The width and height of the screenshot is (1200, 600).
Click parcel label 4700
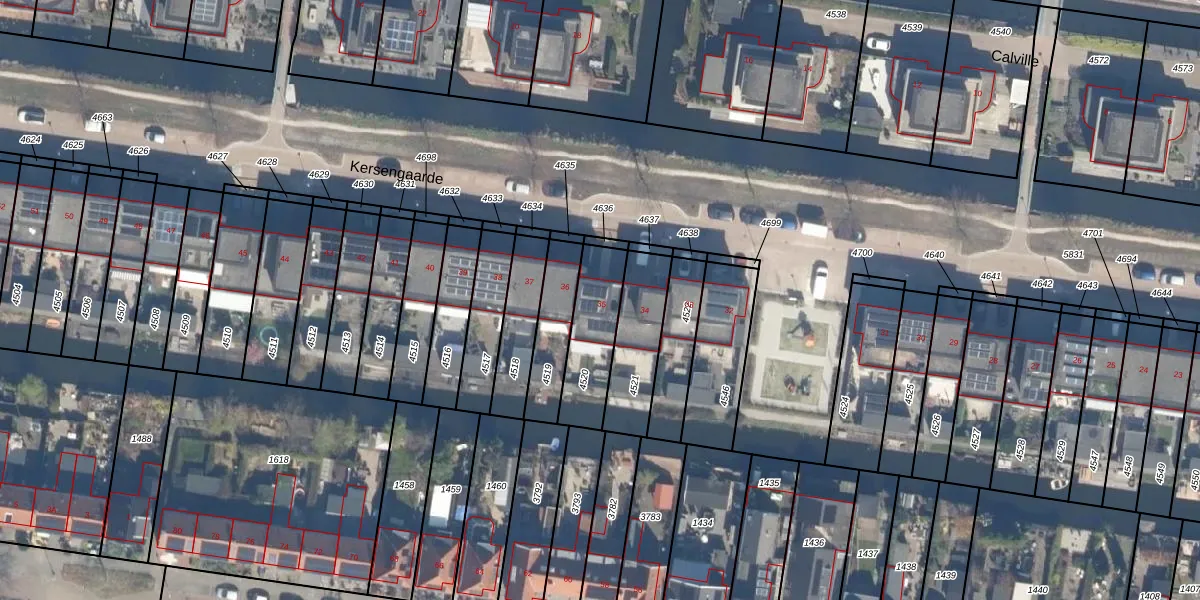click(862, 253)
